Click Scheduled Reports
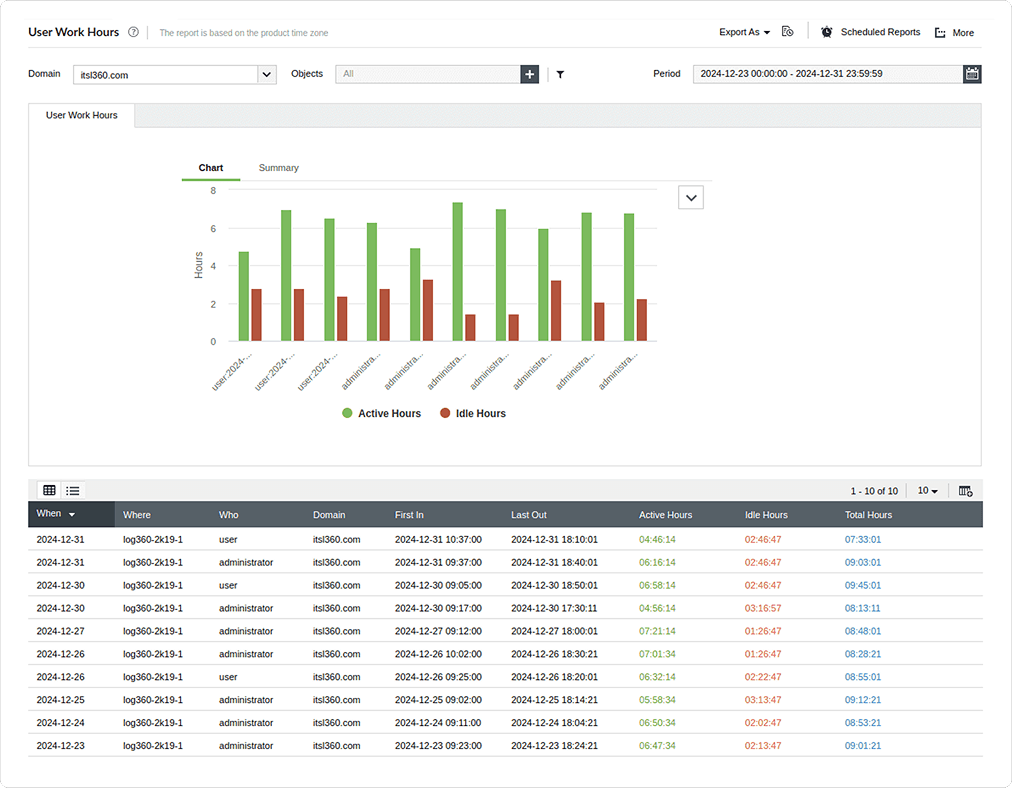 pyautogui.click(x=880, y=31)
